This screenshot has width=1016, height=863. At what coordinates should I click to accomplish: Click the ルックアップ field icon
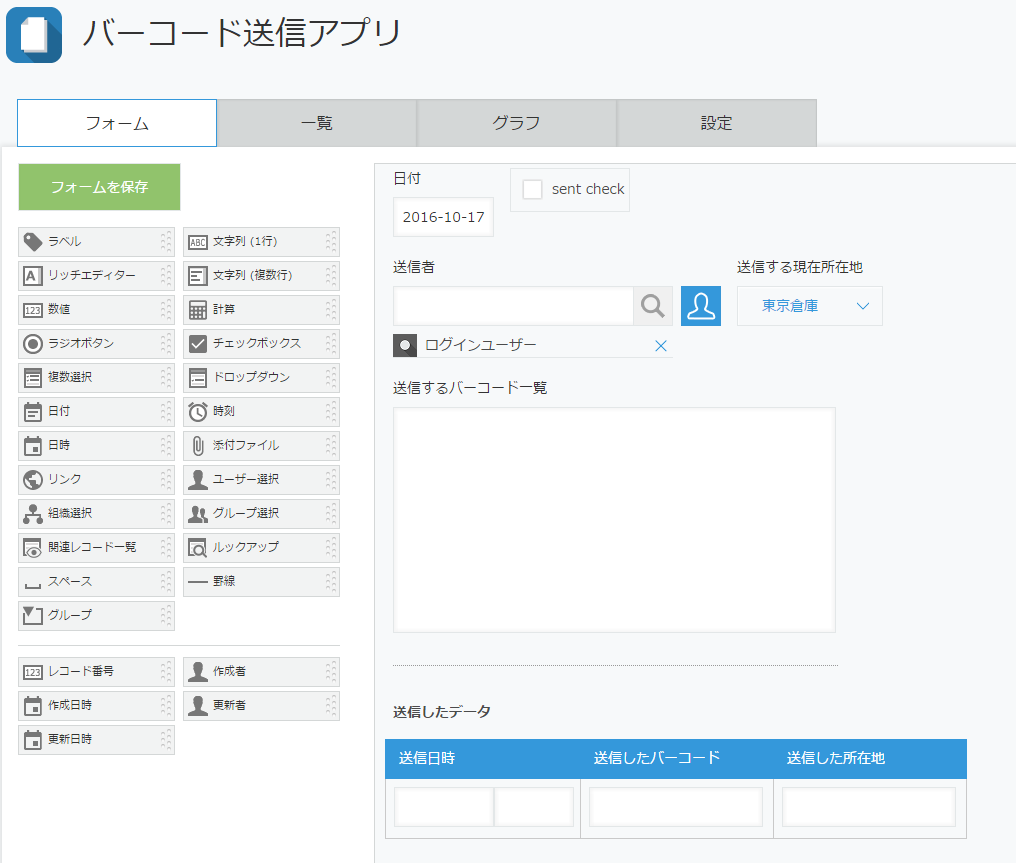click(198, 548)
